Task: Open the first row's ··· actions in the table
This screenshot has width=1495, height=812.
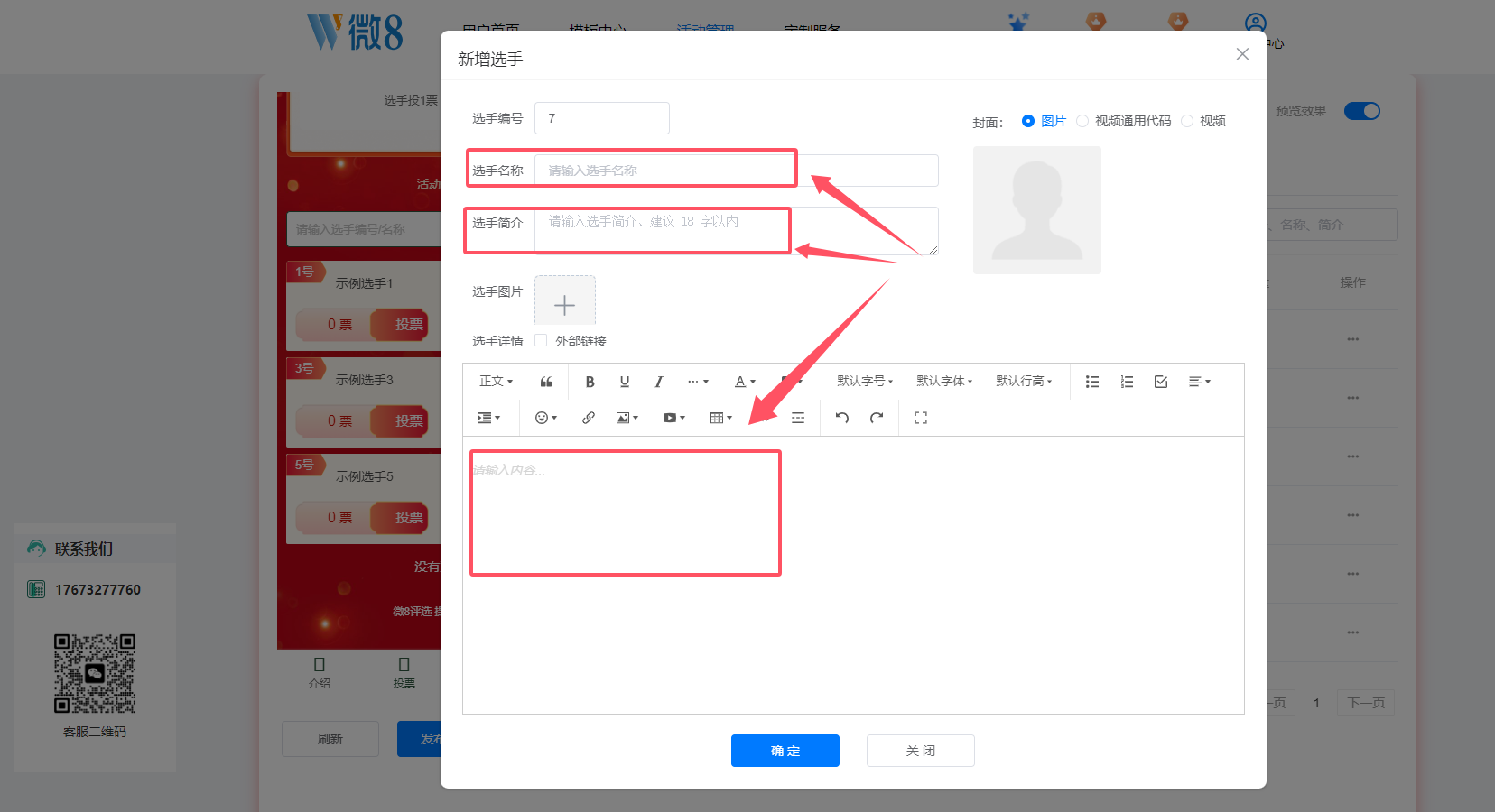Action: click(x=1352, y=339)
